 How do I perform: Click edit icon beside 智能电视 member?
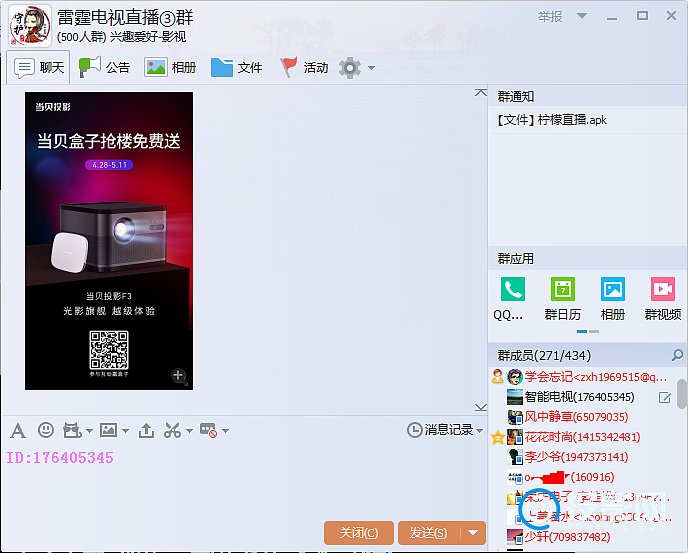[664, 397]
